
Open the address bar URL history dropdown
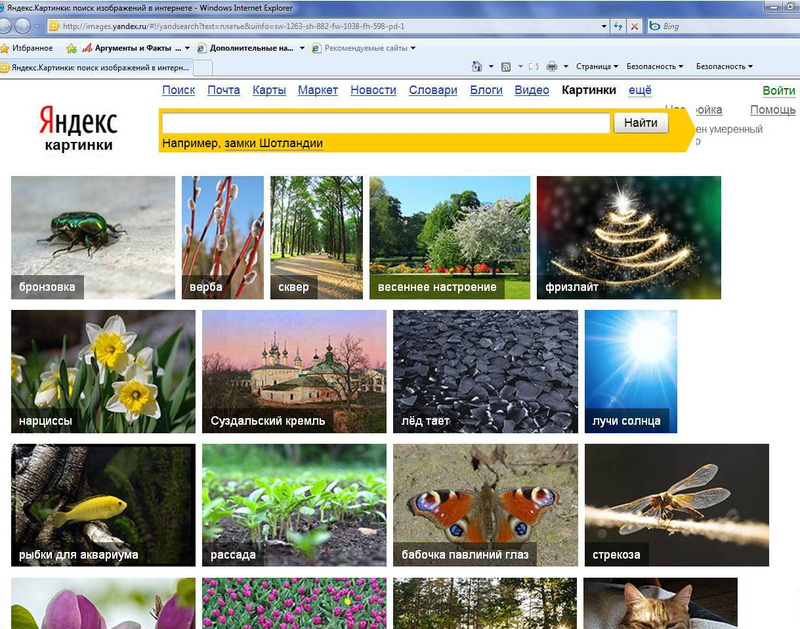click(x=603, y=26)
